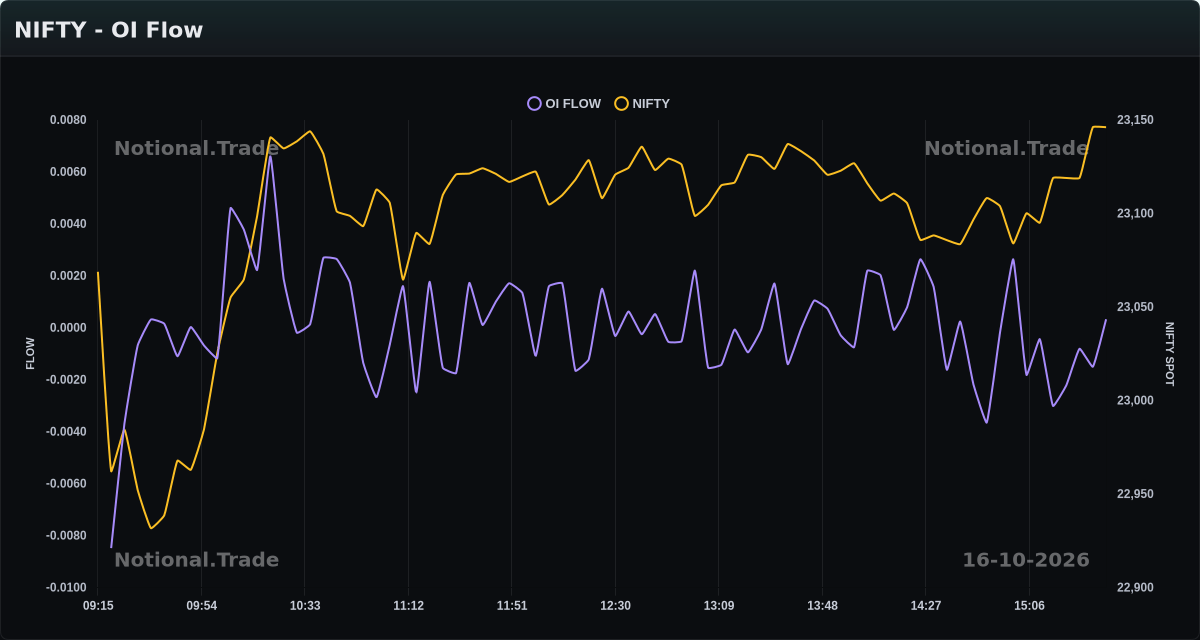Click the 22,950 NIFTY spot axis value
This screenshot has width=1200, height=640.
coord(1135,494)
